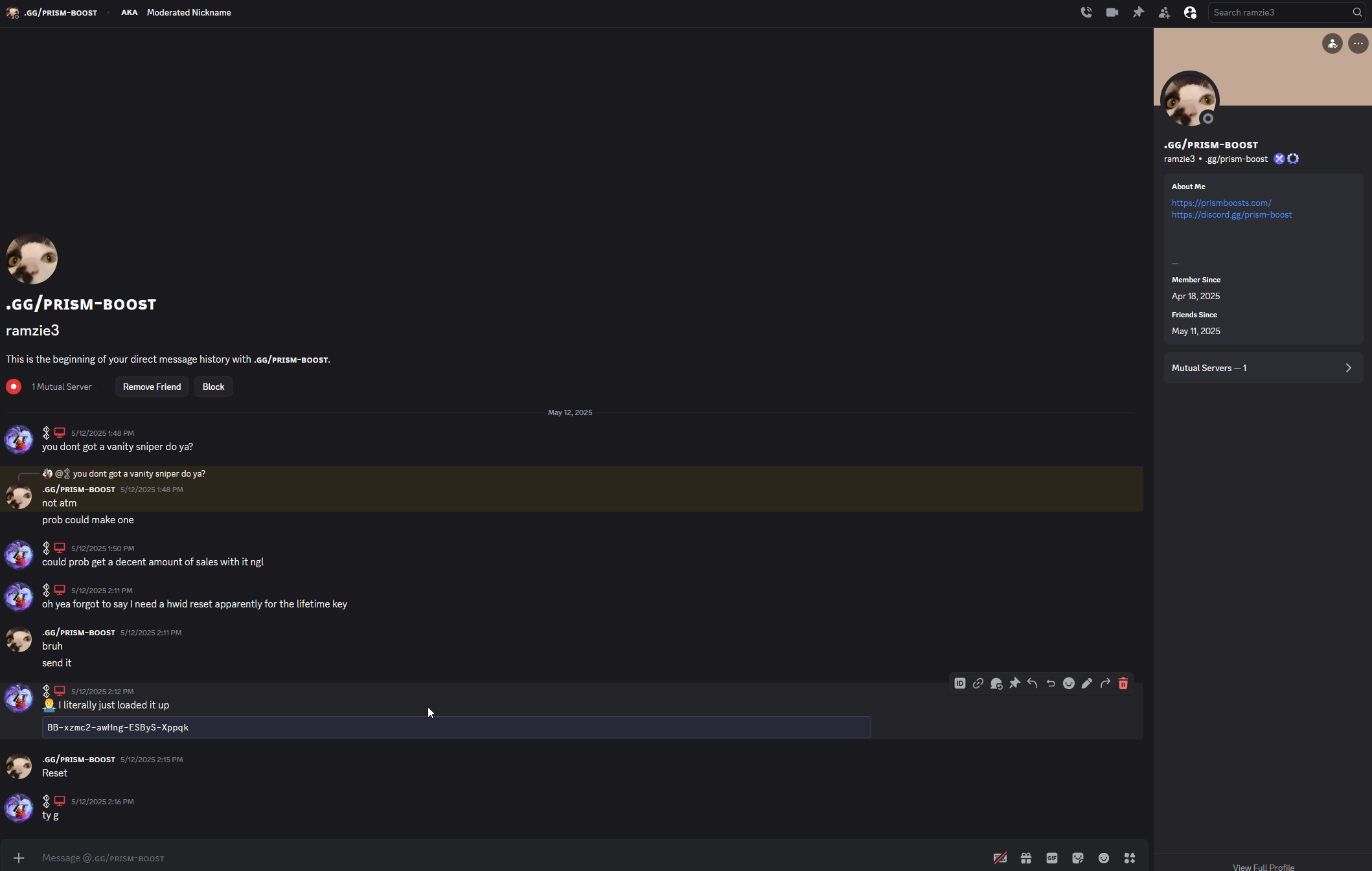Click the author name on the 'bruh' message
The image size is (1372, 871).
[x=78, y=633]
